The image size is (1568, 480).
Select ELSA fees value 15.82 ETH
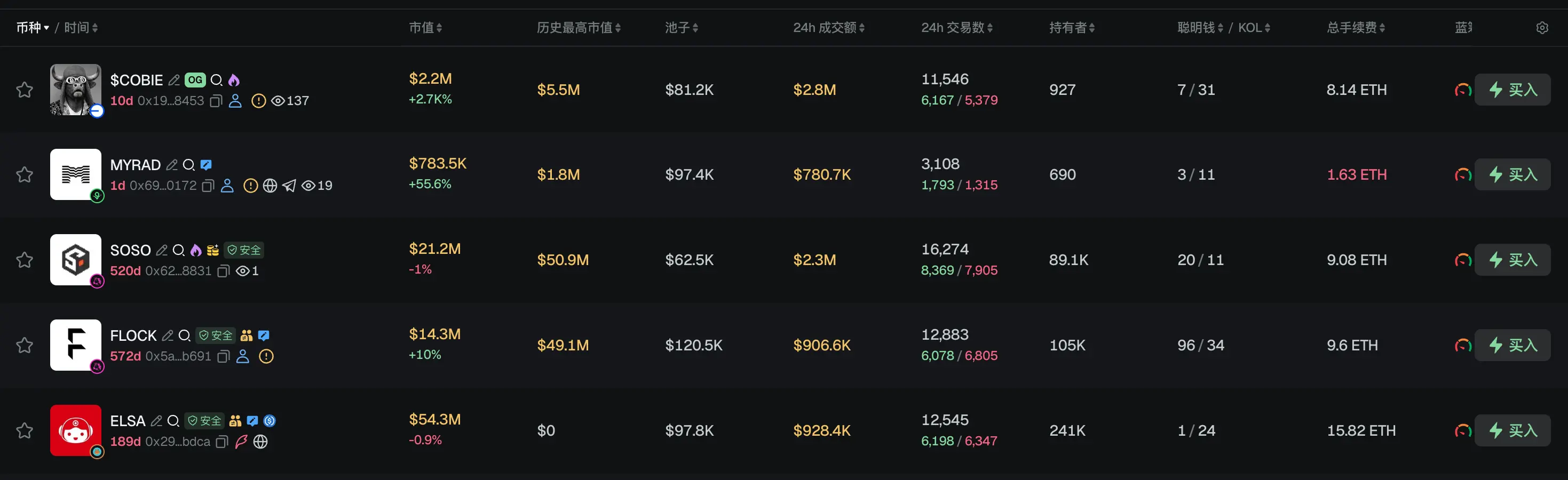[1361, 431]
